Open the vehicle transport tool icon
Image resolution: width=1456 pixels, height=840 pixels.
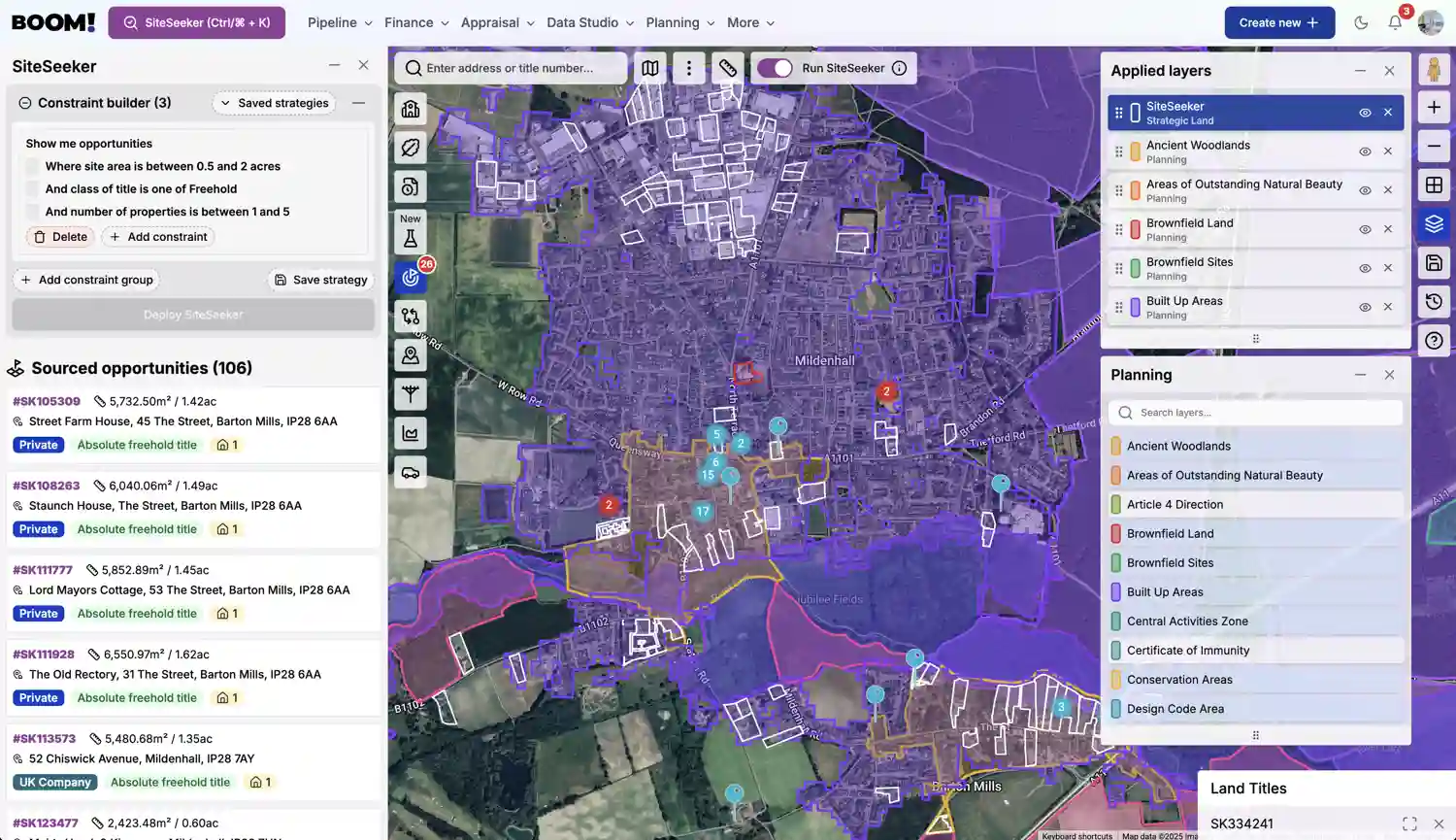pyautogui.click(x=411, y=473)
